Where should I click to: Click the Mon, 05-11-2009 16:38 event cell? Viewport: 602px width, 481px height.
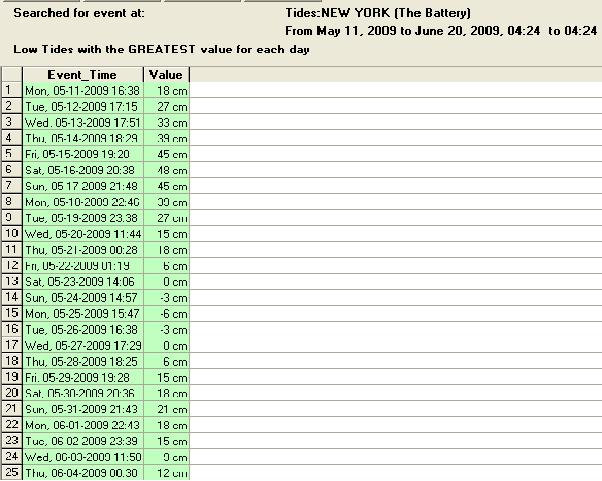pyautogui.click(x=82, y=91)
